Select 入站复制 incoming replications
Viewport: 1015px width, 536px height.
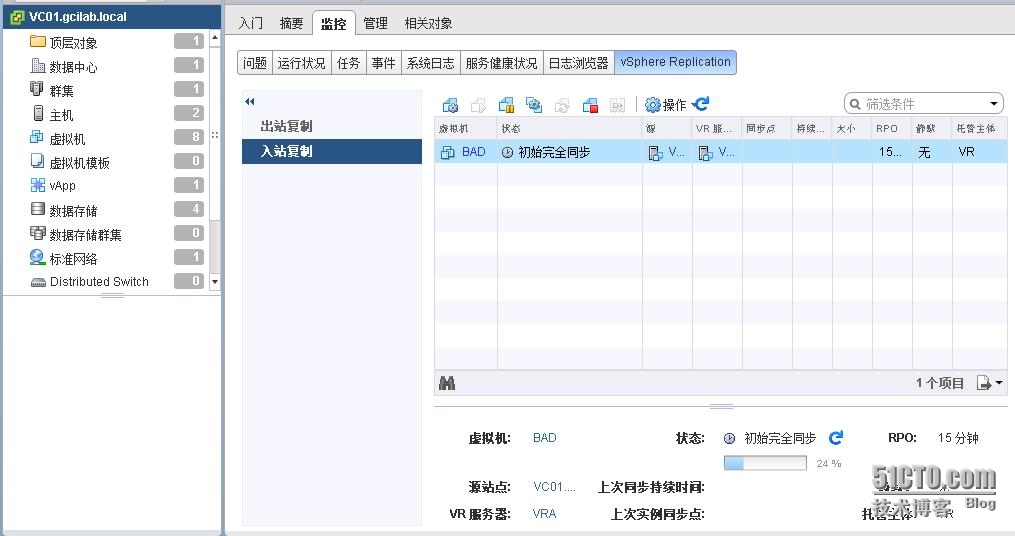[332, 151]
